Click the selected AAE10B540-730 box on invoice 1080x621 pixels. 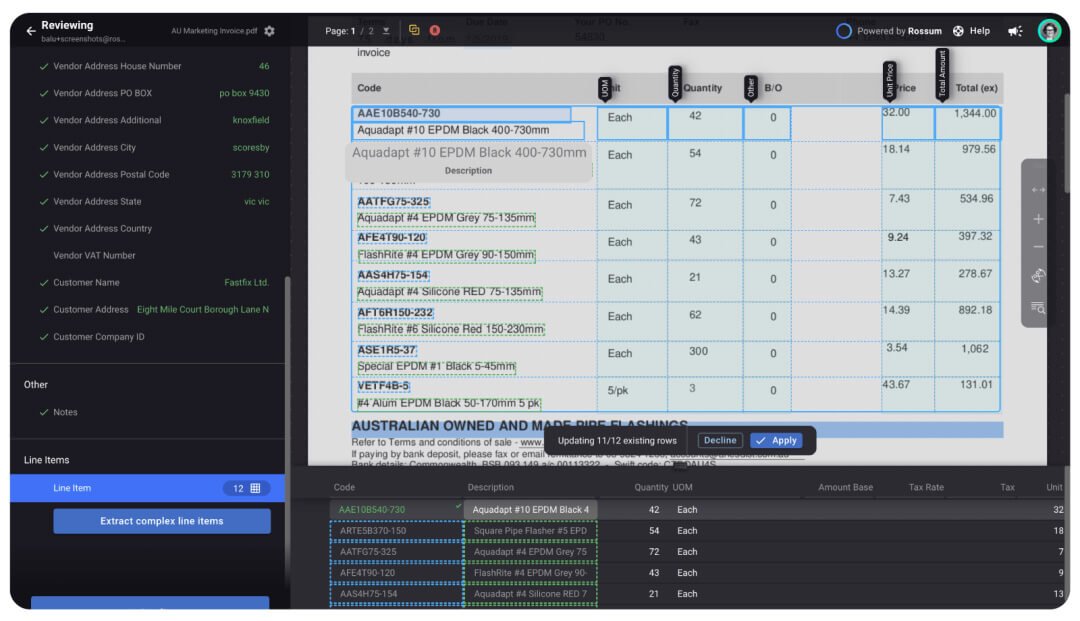click(461, 114)
